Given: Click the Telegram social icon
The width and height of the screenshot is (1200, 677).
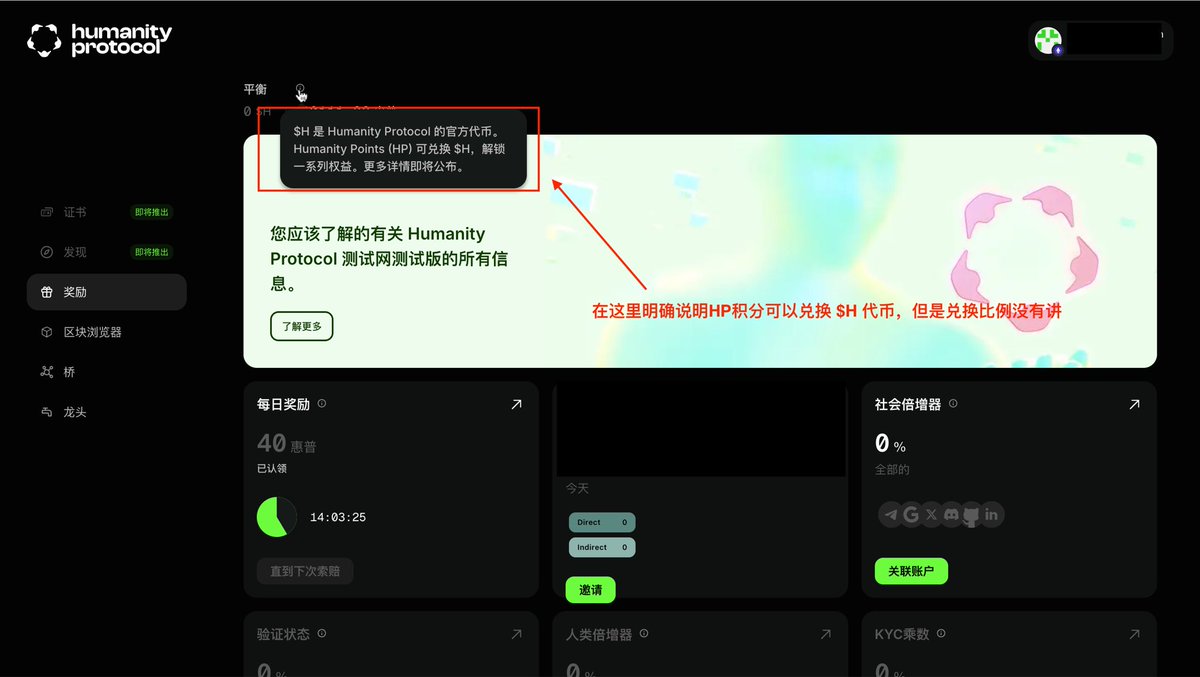Looking at the screenshot, I should [x=890, y=515].
